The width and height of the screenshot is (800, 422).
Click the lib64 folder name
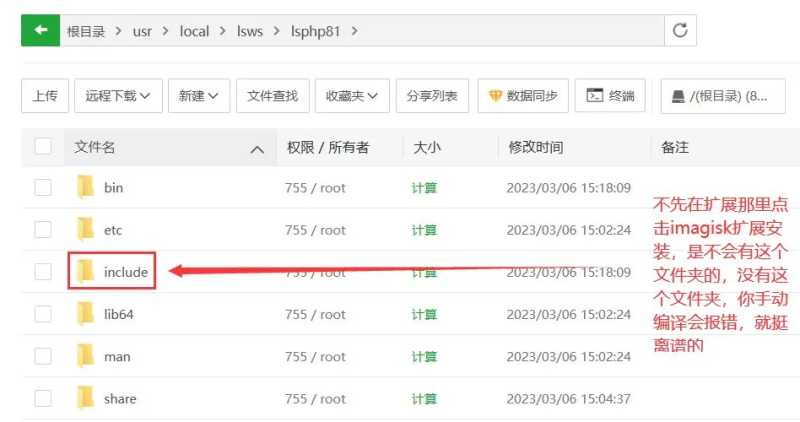[x=118, y=314]
